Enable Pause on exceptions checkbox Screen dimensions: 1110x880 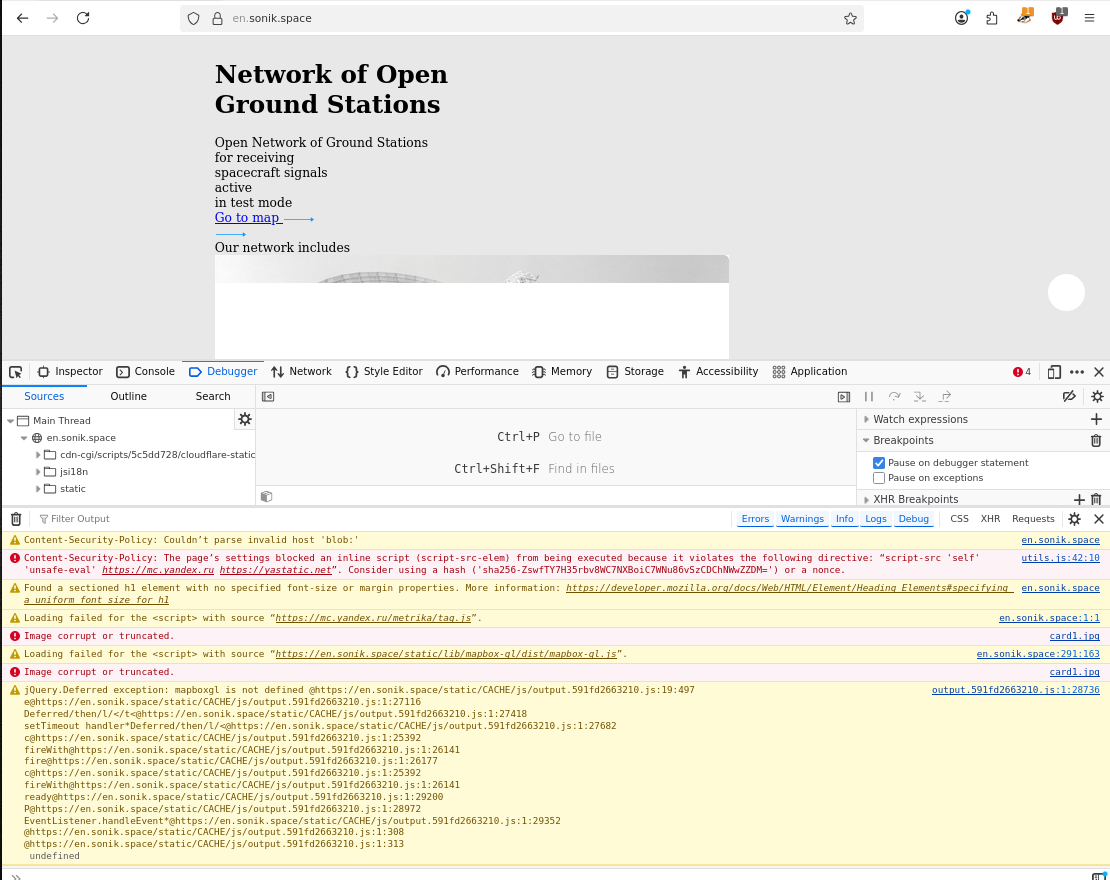pyautogui.click(x=879, y=478)
